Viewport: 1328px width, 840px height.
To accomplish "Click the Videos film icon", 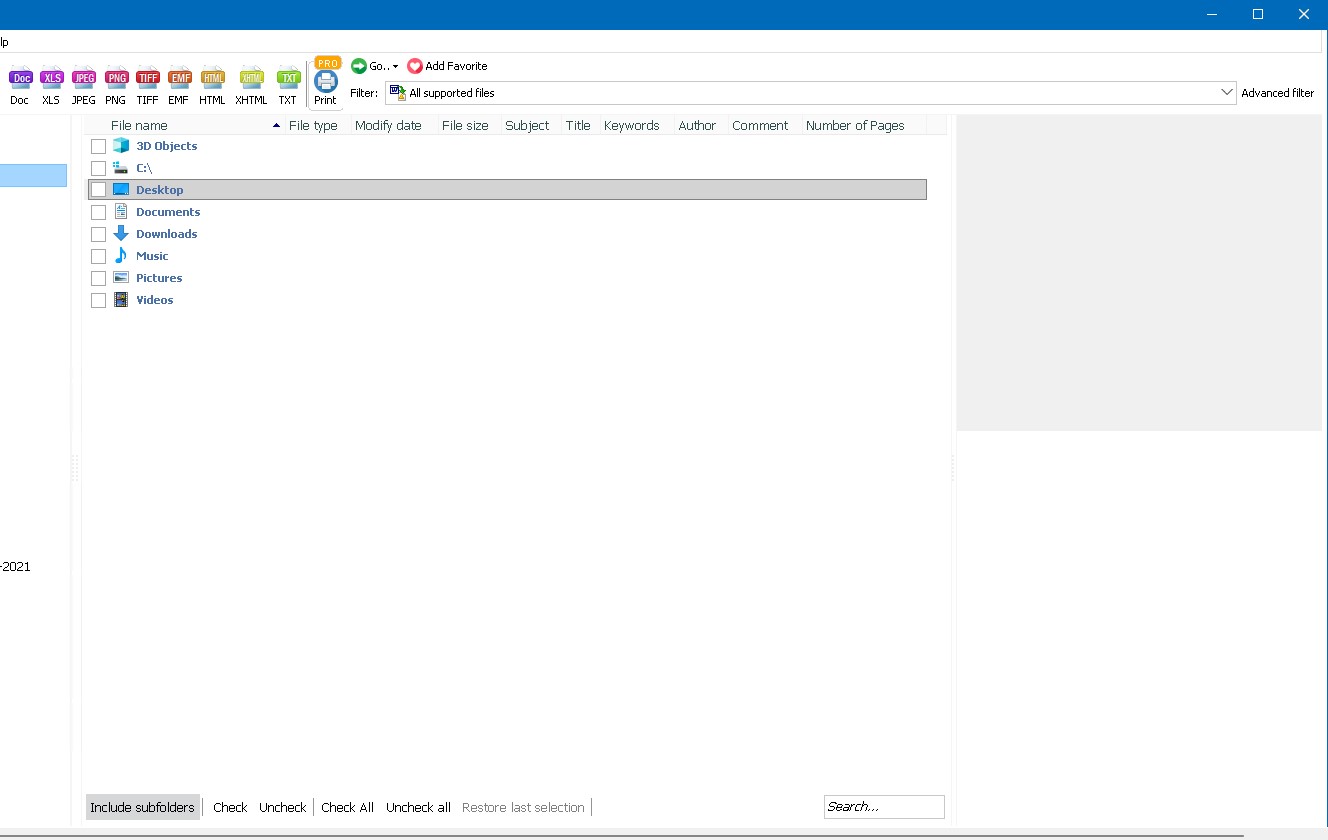I will [121, 300].
